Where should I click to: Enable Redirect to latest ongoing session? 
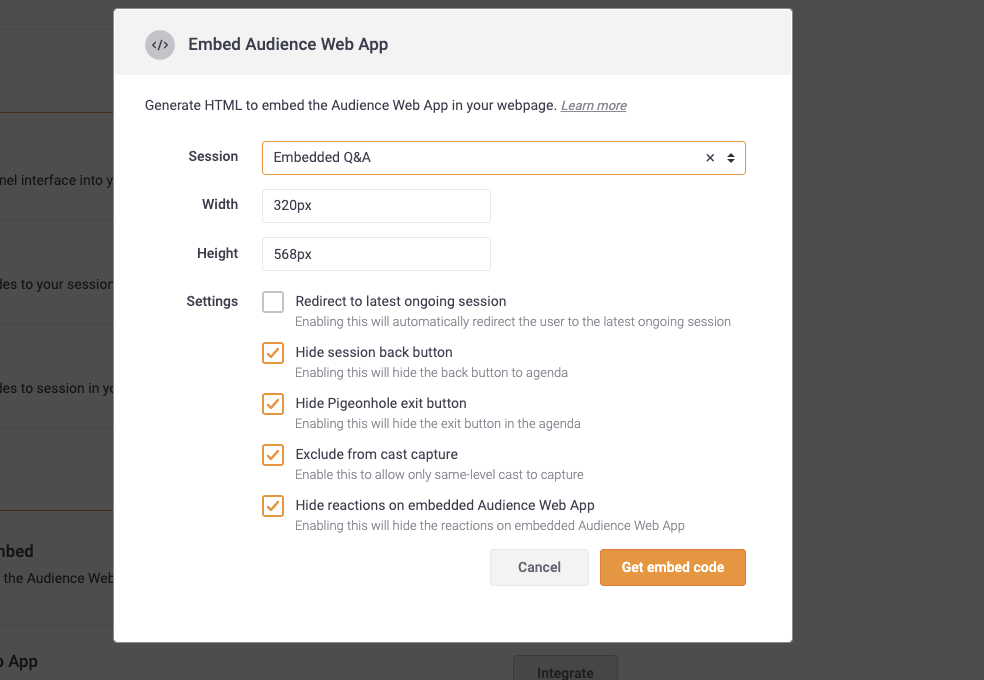pos(273,302)
